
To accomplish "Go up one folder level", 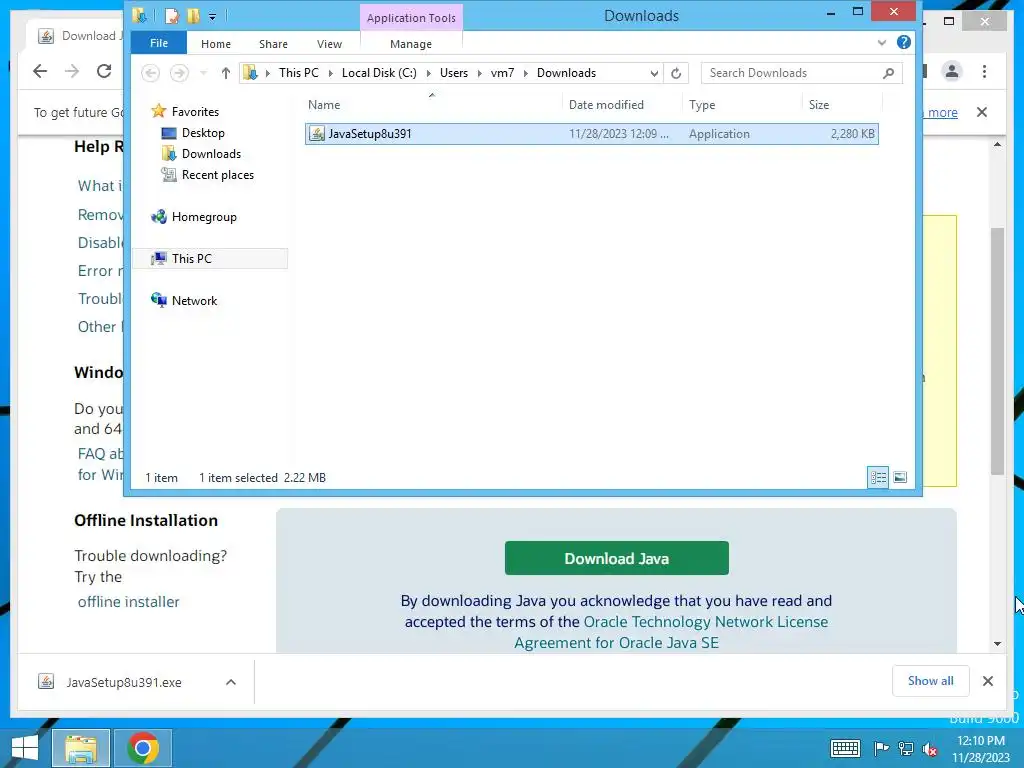I will click(225, 73).
